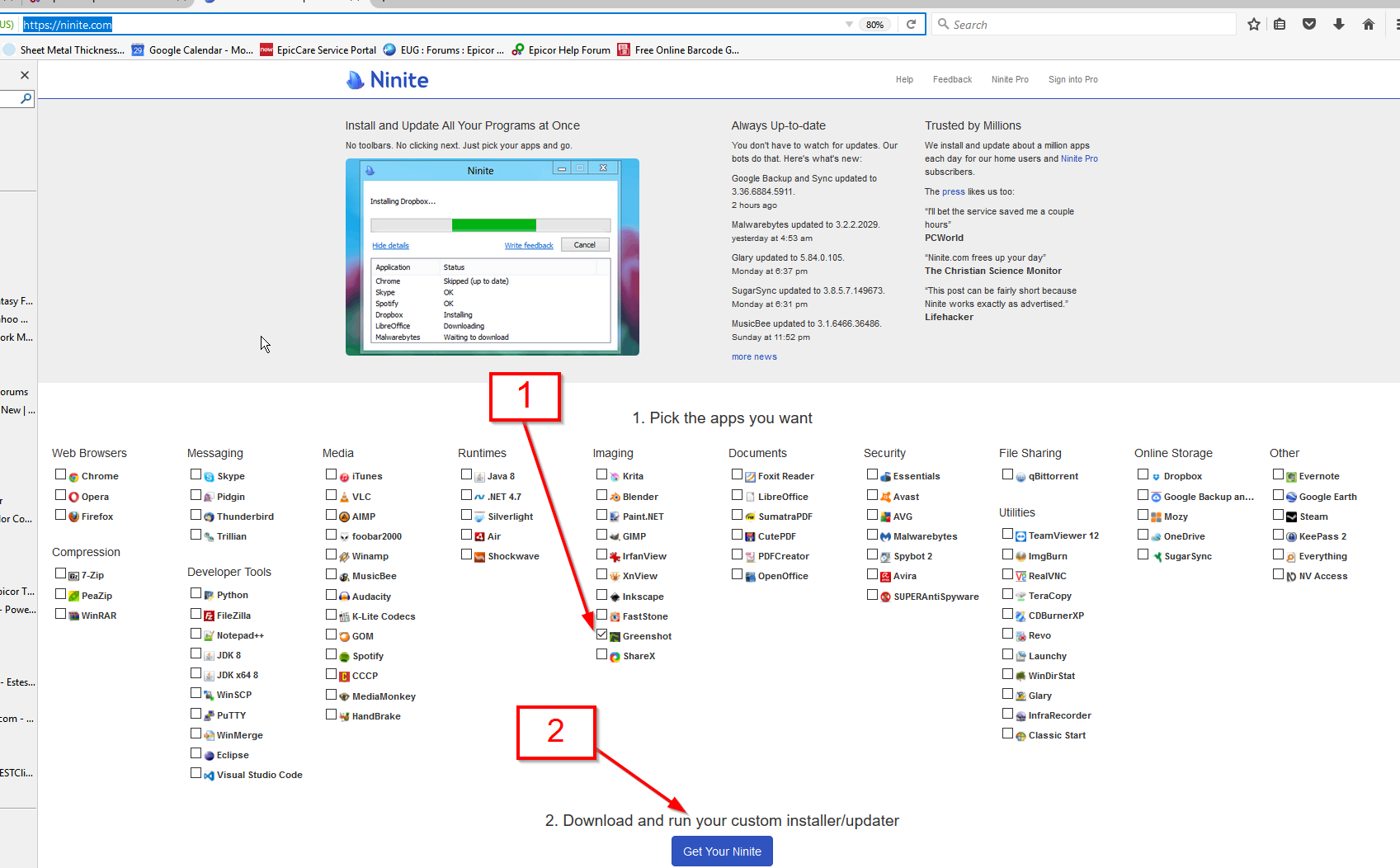The width and height of the screenshot is (1400, 868).
Task: Click the Ninite Pro link in subscribers text
Action: click(x=1079, y=158)
